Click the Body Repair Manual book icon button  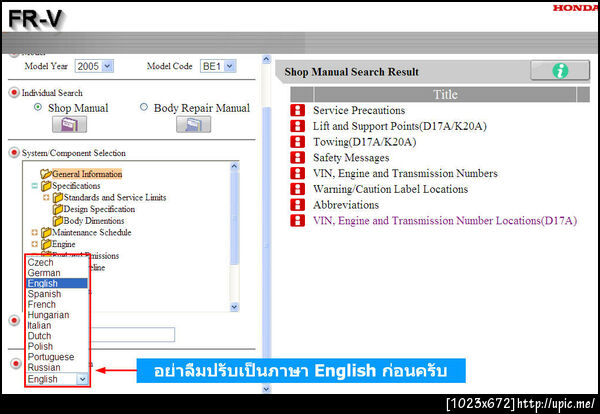click(x=193, y=124)
